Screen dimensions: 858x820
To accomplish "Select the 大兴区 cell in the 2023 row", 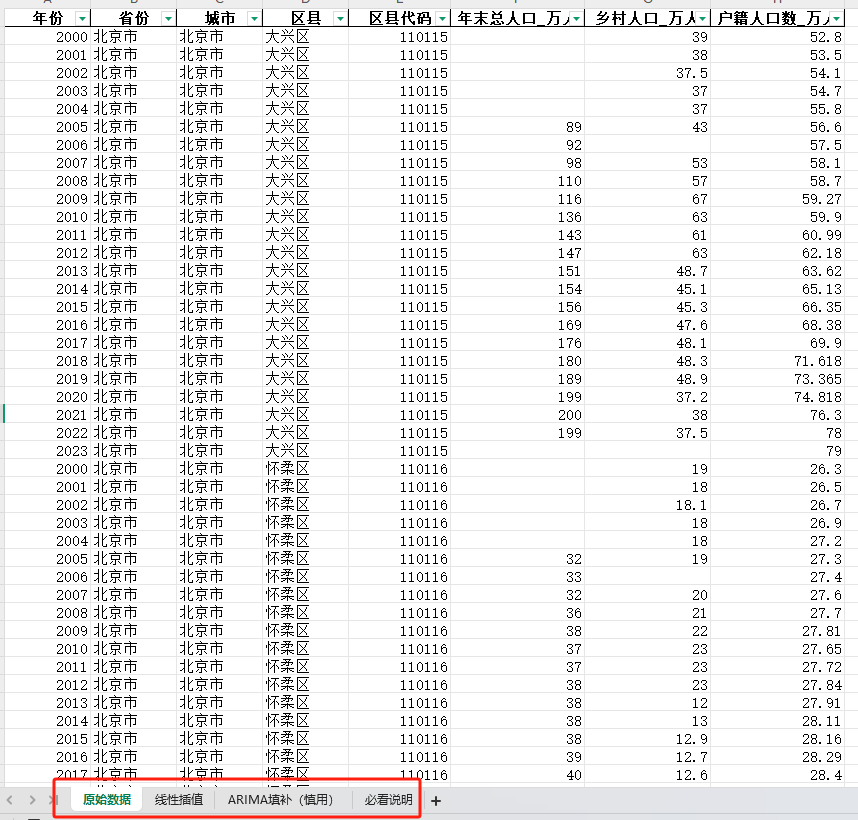I will 305,451.
